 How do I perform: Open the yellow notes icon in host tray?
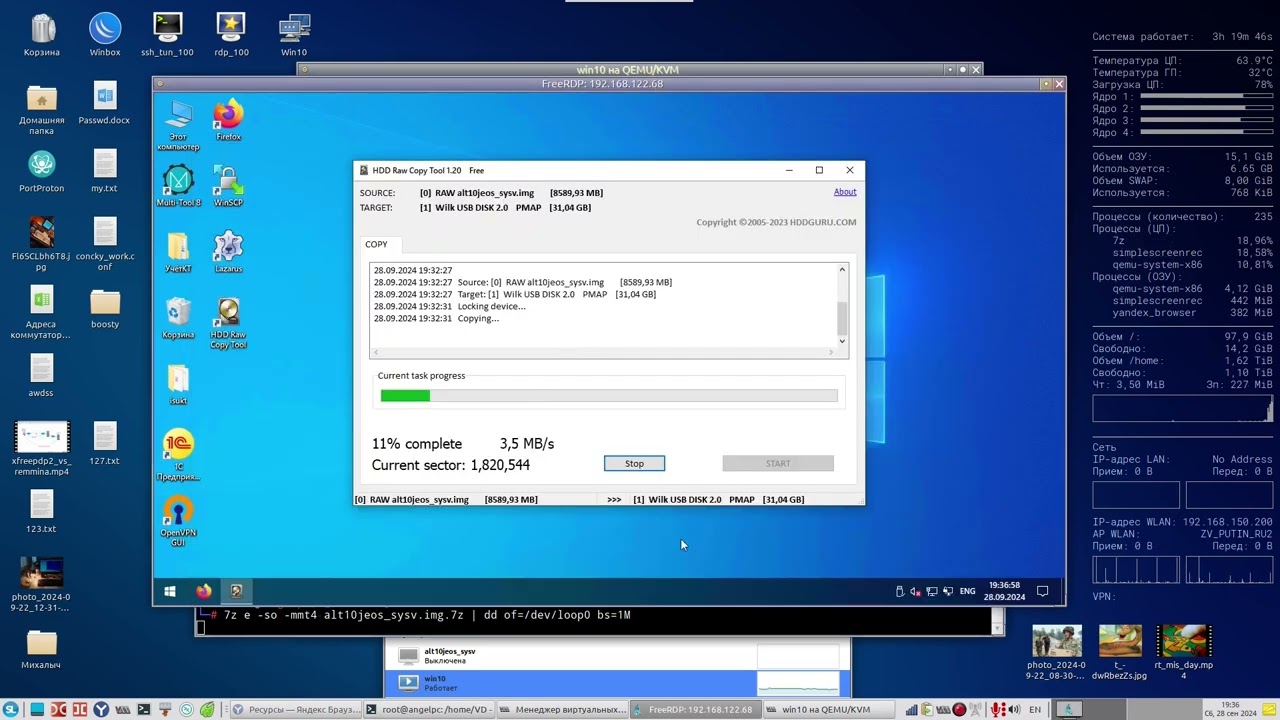tap(1268, 710)
